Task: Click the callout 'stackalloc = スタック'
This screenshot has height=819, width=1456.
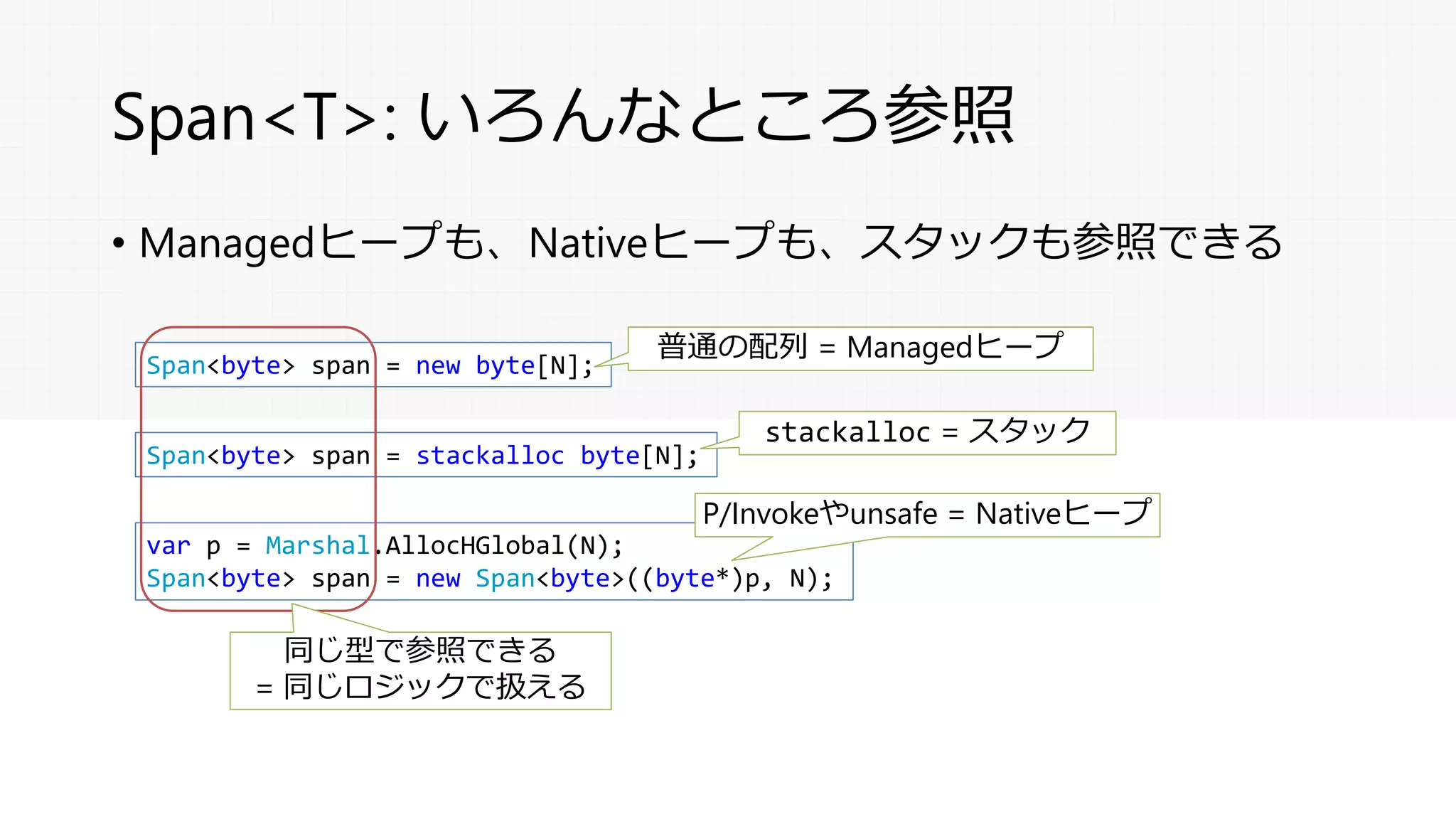Action: click(927, 432)
